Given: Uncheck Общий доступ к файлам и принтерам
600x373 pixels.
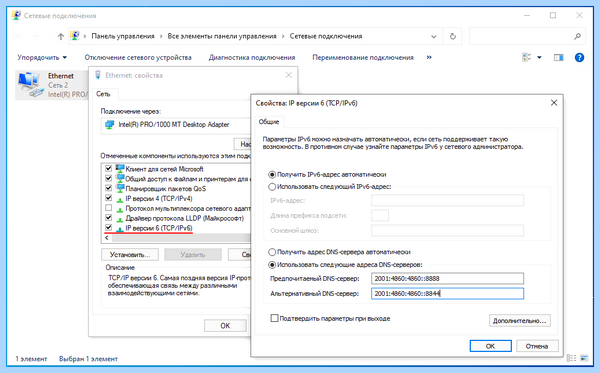Looking at the screenshot, I should point(109,178).
